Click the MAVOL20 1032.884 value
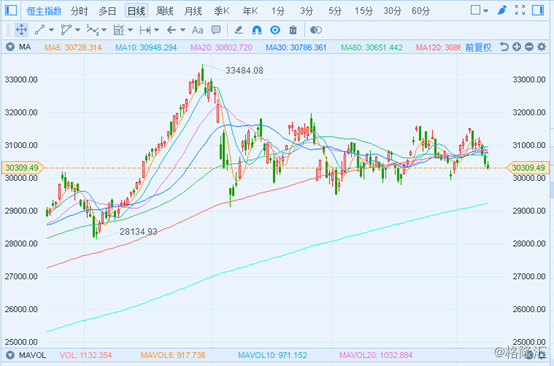Screen dimensions: 554x366 pos(376,355)
